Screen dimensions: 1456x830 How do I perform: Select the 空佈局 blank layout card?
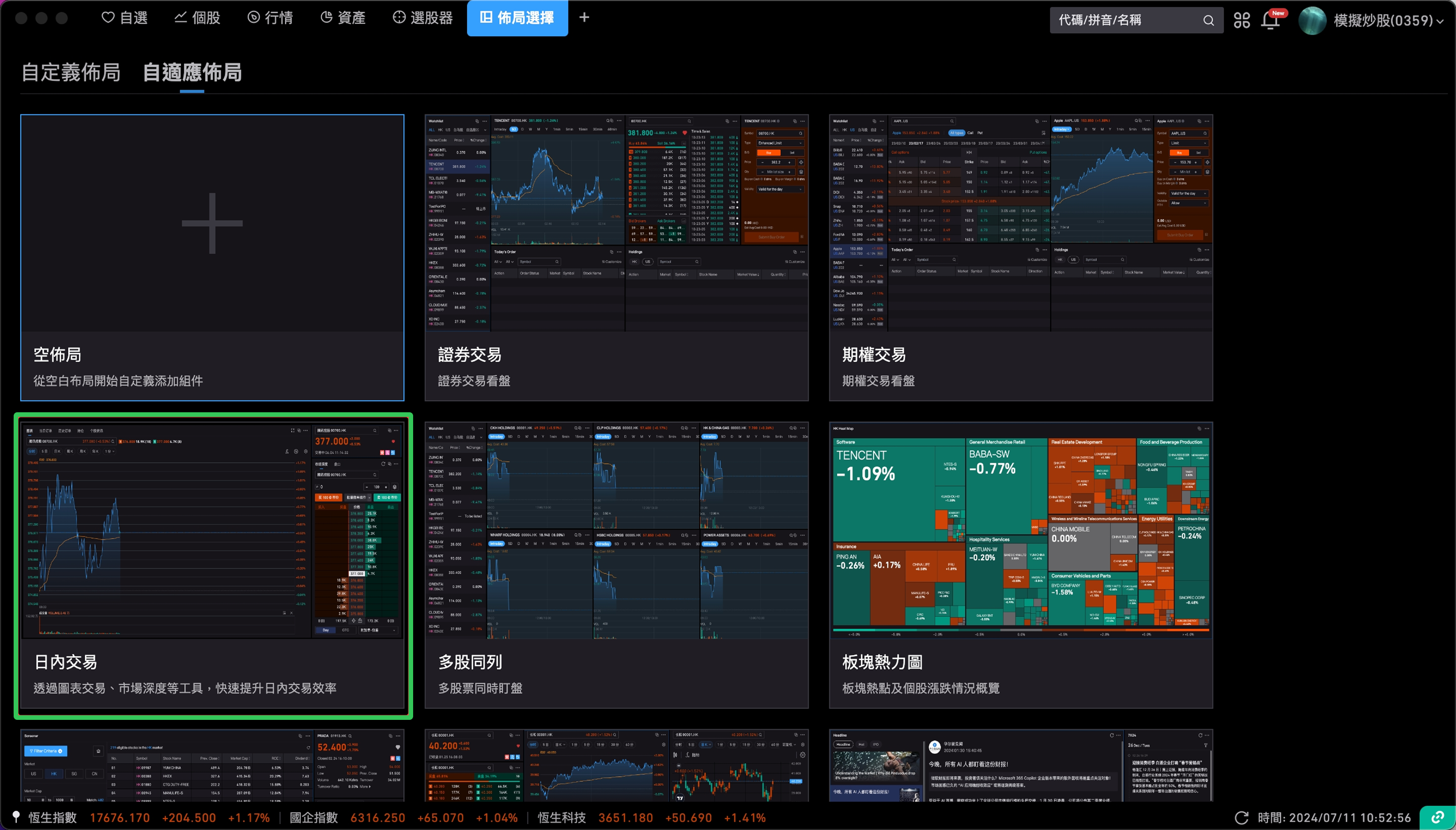(x=212, y=257)
